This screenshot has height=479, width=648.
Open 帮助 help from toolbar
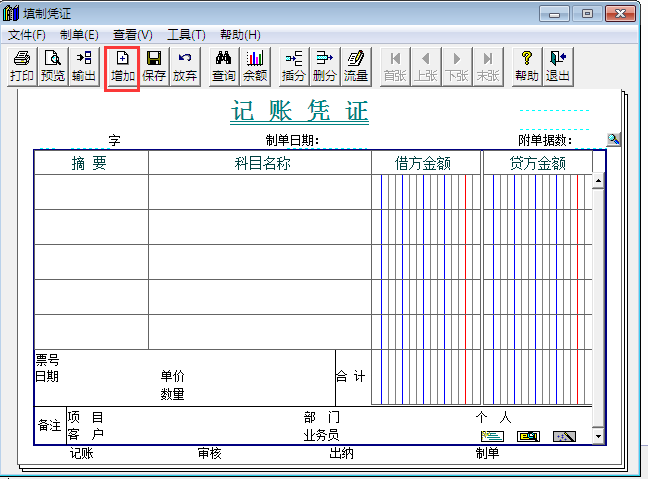click(526, 67)
